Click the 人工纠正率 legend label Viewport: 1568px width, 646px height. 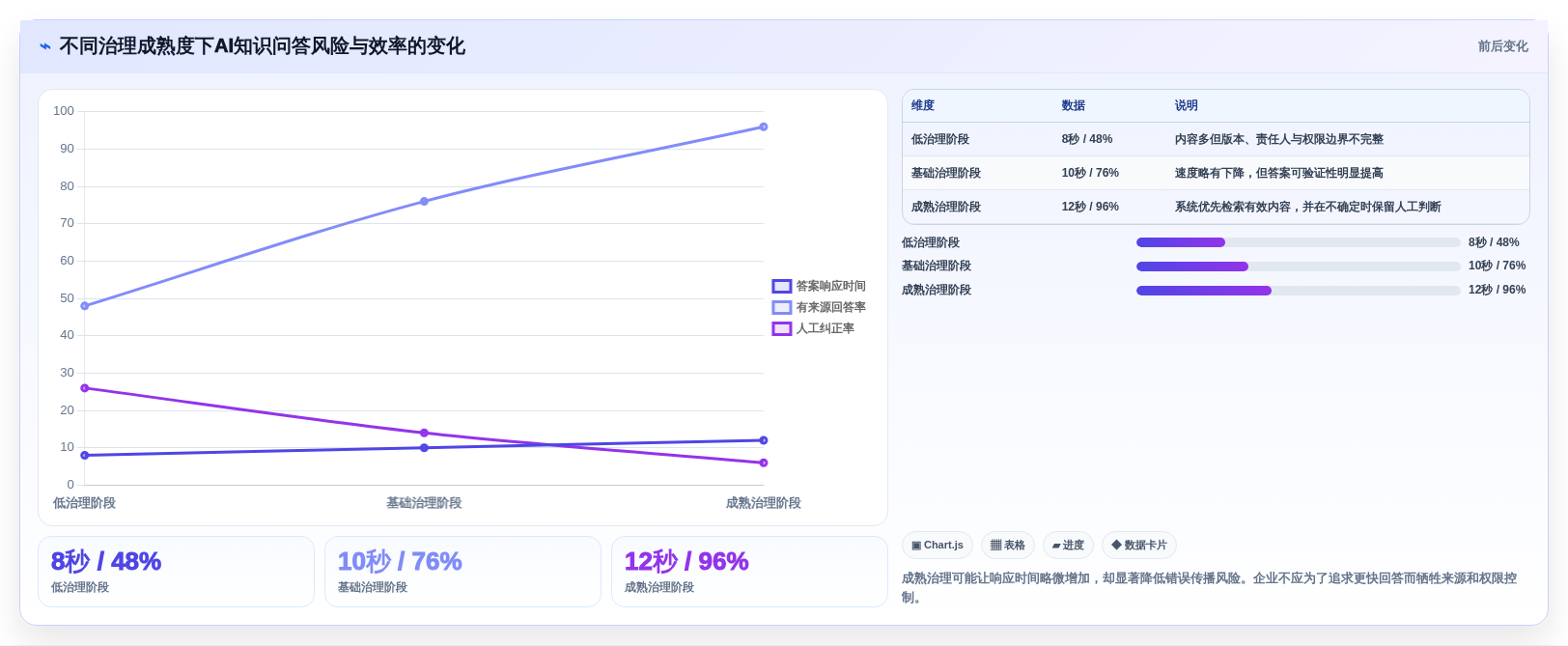[x=825, y=328]
